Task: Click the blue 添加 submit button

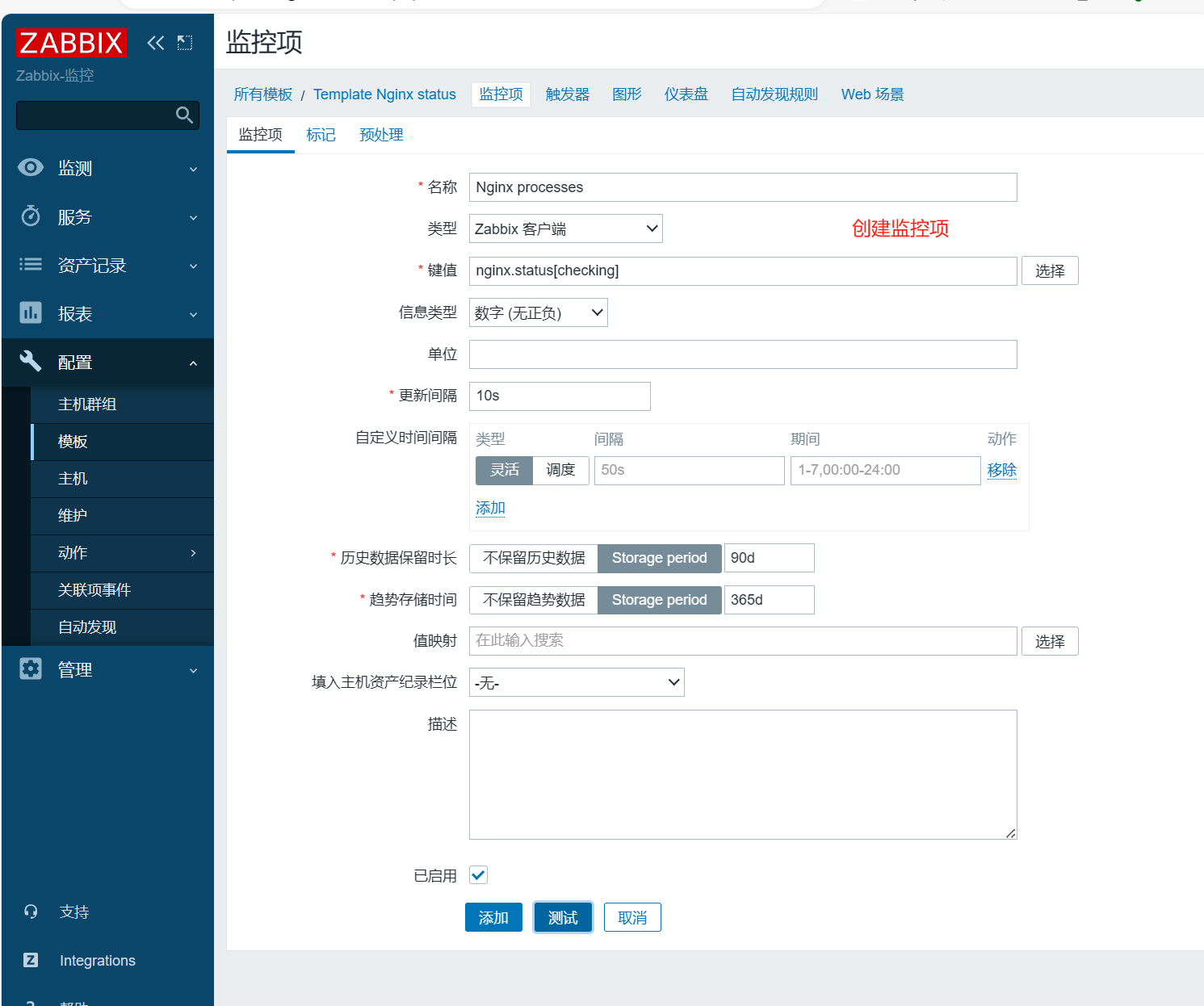Action: tap(493, 917)
